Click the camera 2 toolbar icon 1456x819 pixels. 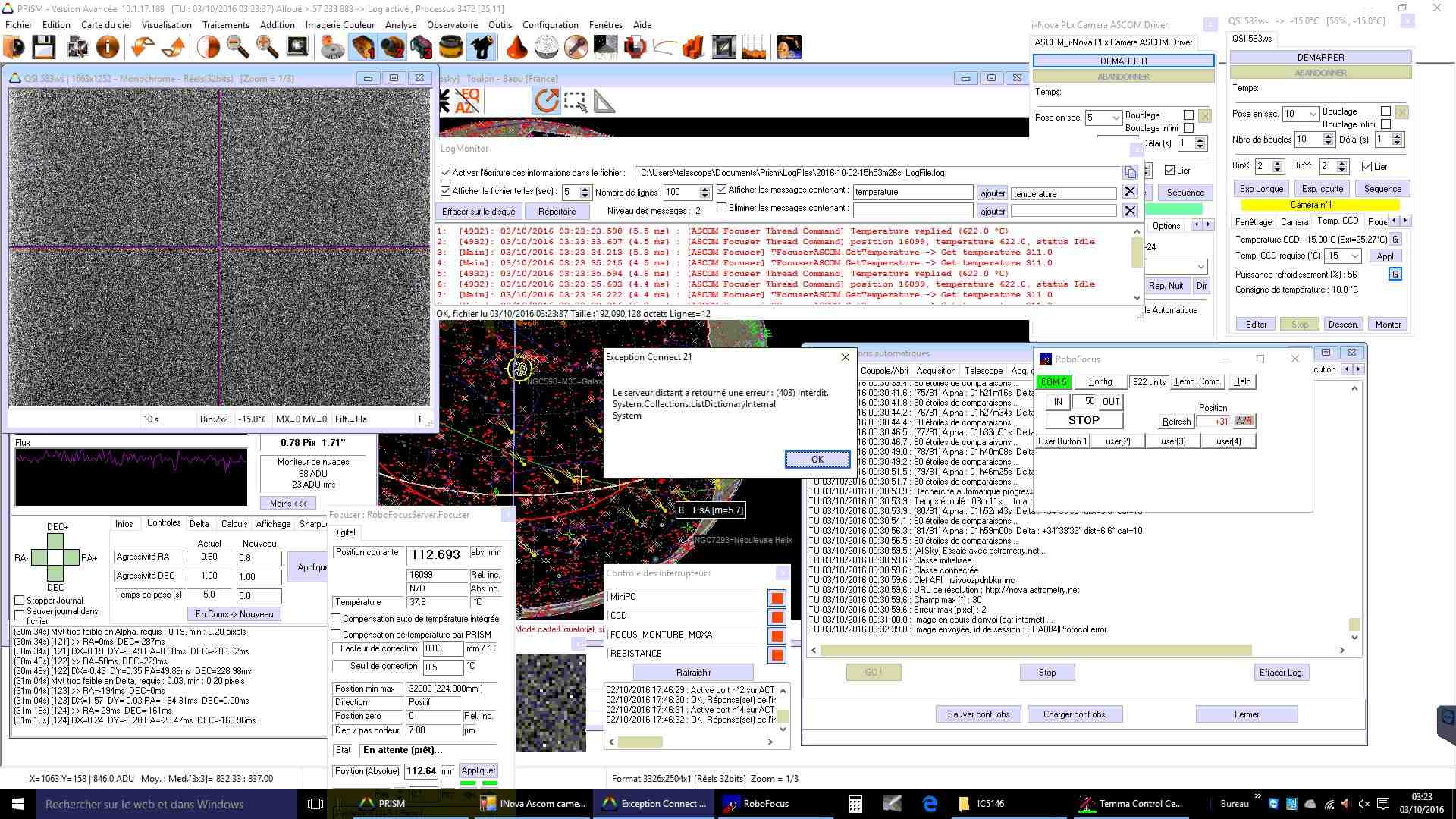pos(392,48)
